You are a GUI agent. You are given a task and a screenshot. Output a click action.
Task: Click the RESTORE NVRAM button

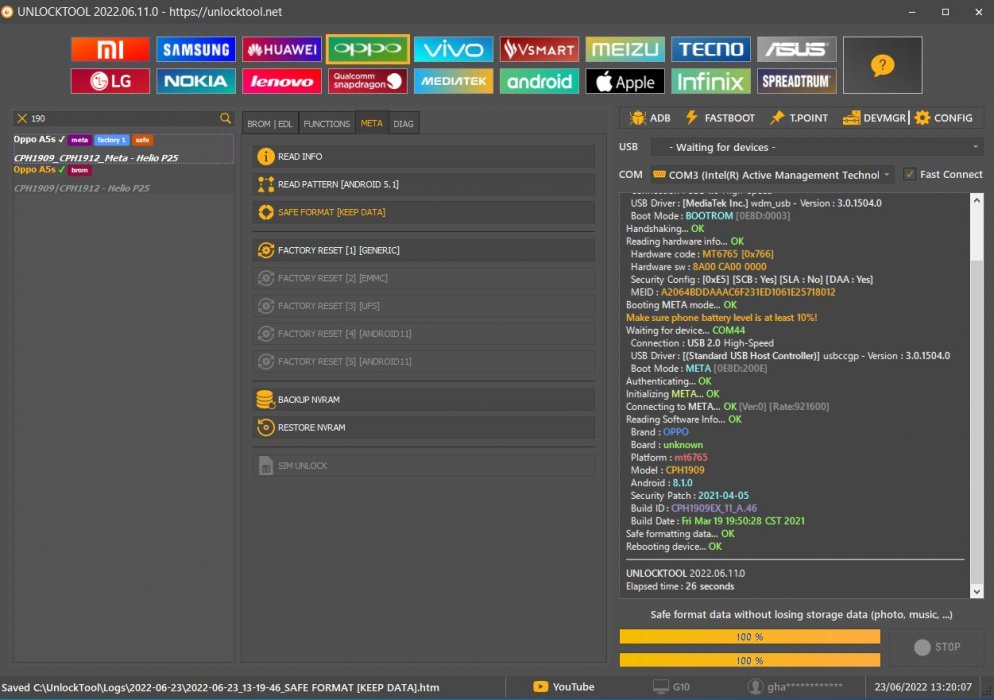point(423,427)
